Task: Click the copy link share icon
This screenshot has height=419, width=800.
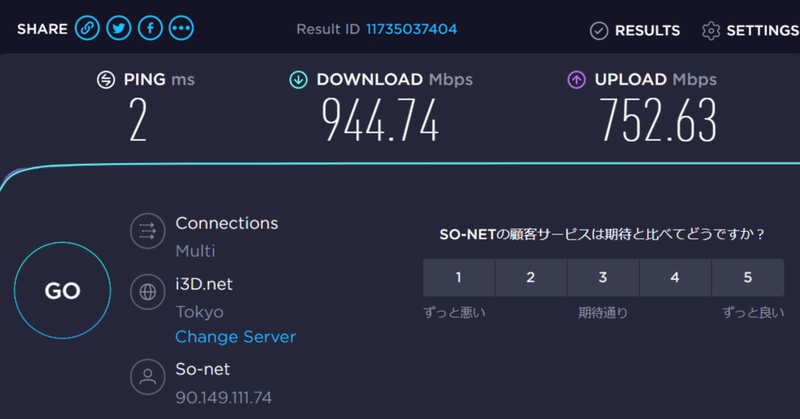Action: (x=89, y=29)
